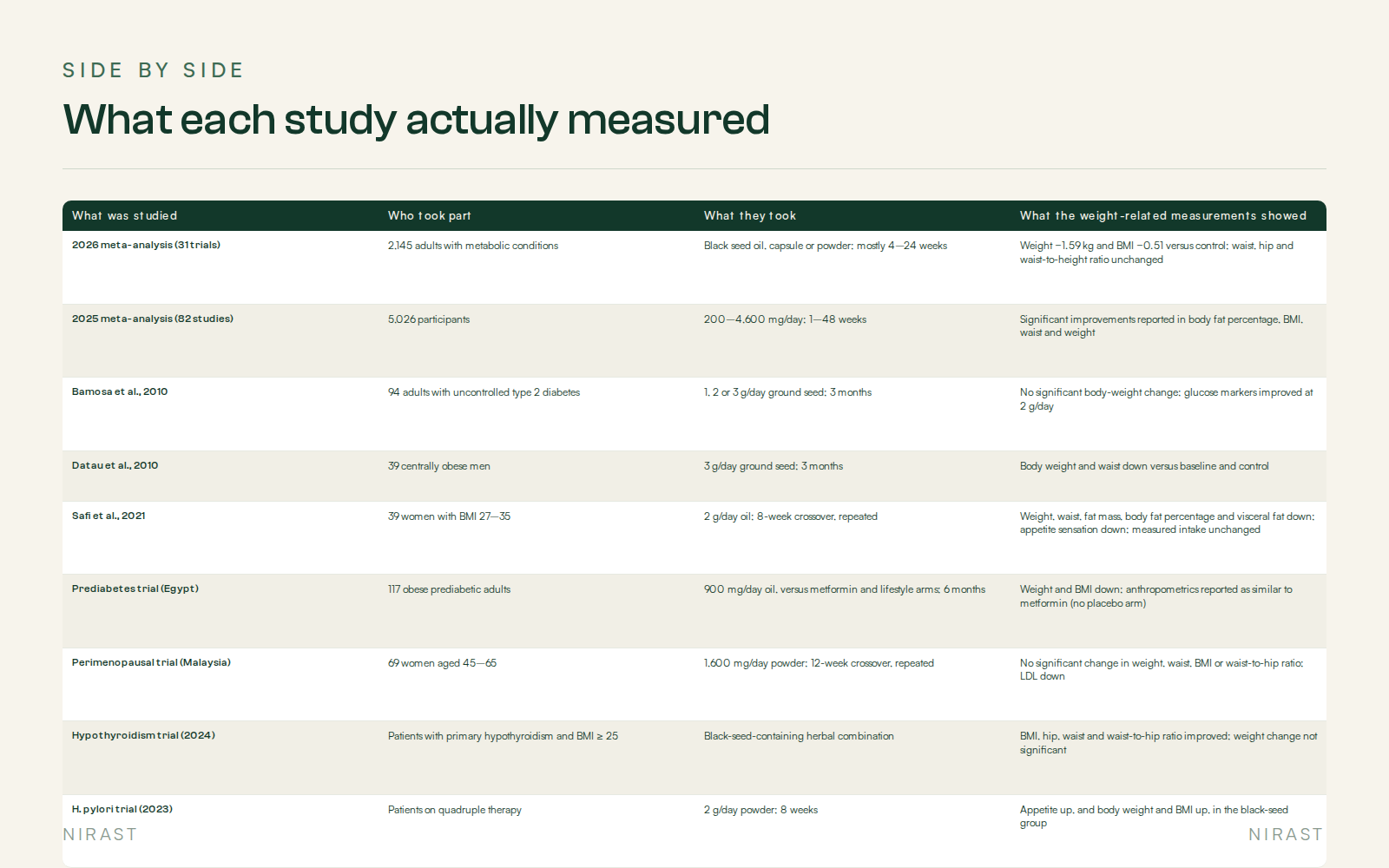Select 'Perimenopausal trial (Malaysia)' row label
The image size is (1389, 868).
click(x=151, y=662)
